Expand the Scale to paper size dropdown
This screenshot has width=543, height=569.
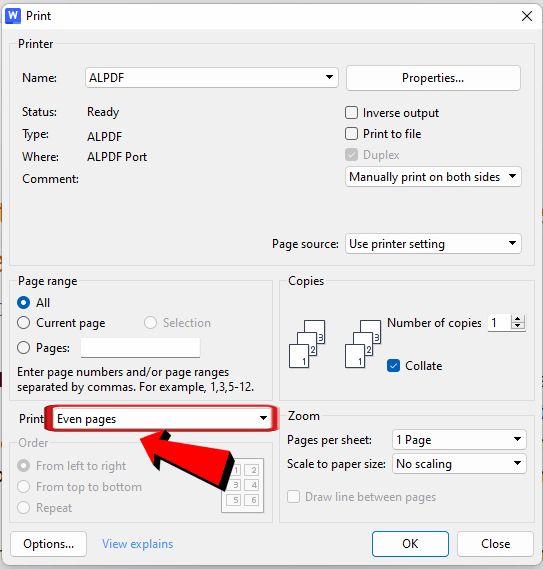[x=459, y=463]
